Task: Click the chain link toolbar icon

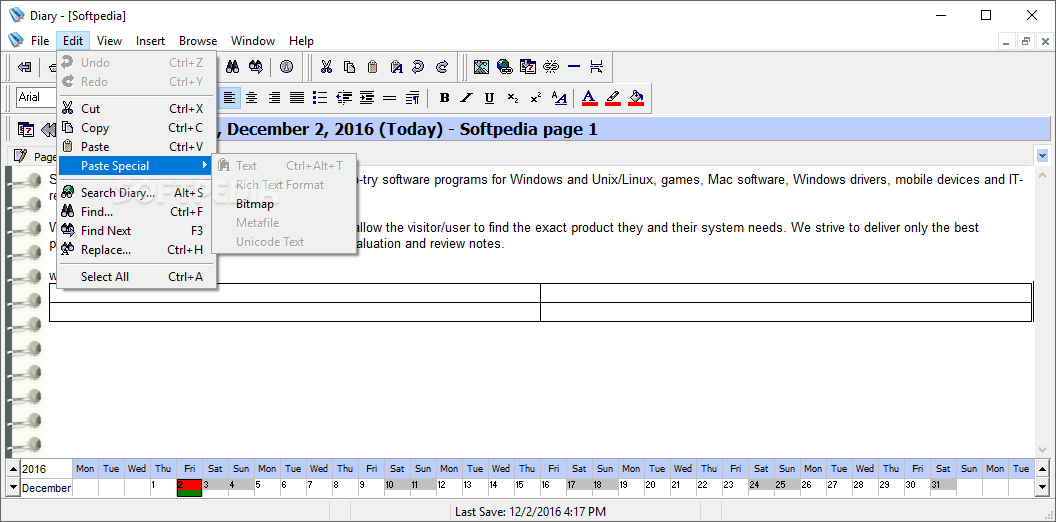Action: [551, 67]
